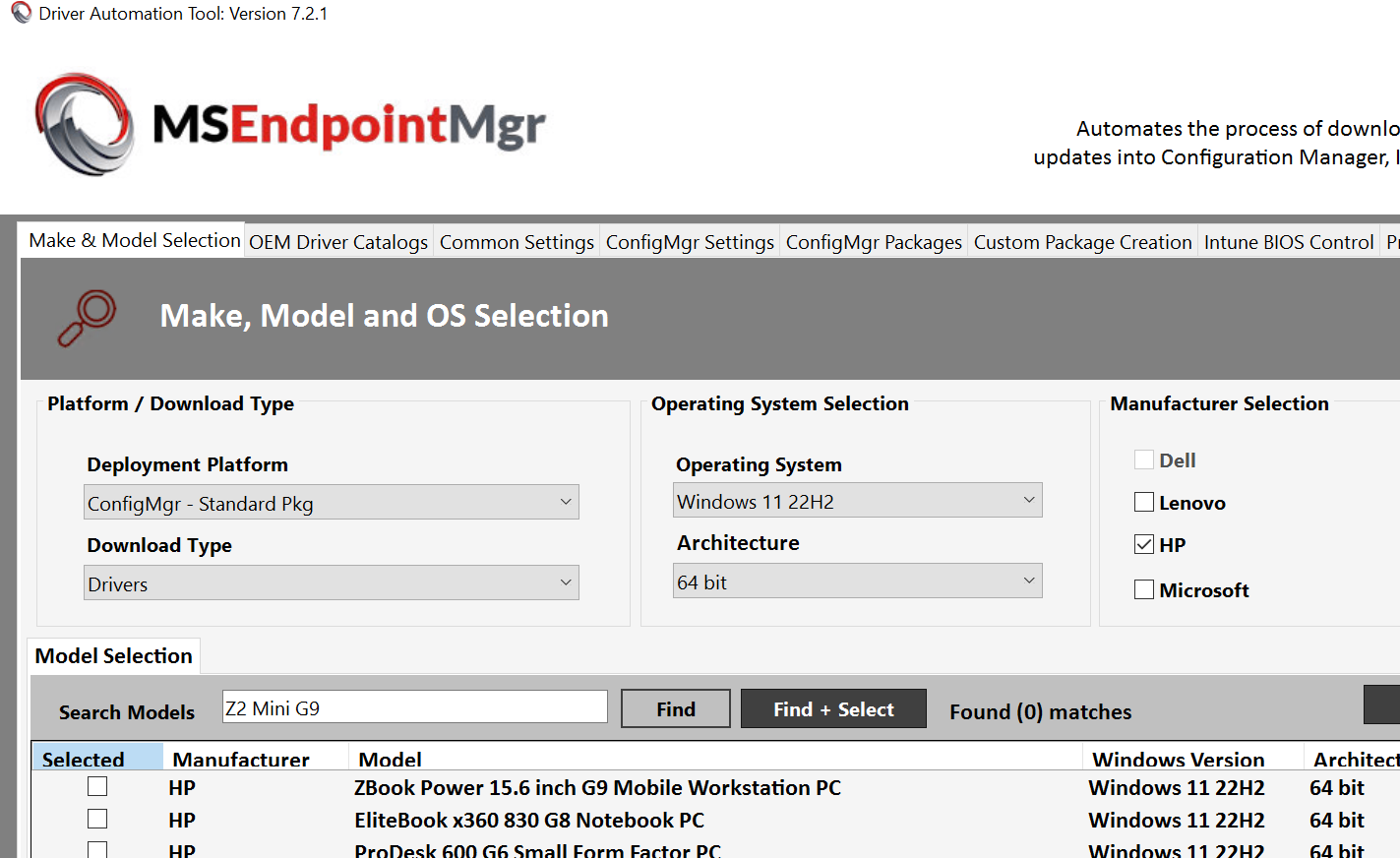The image size is (1400, 858).
Task: Switch to the OEM Driver Catalogs tab
Action: click(x=337, y=241)
